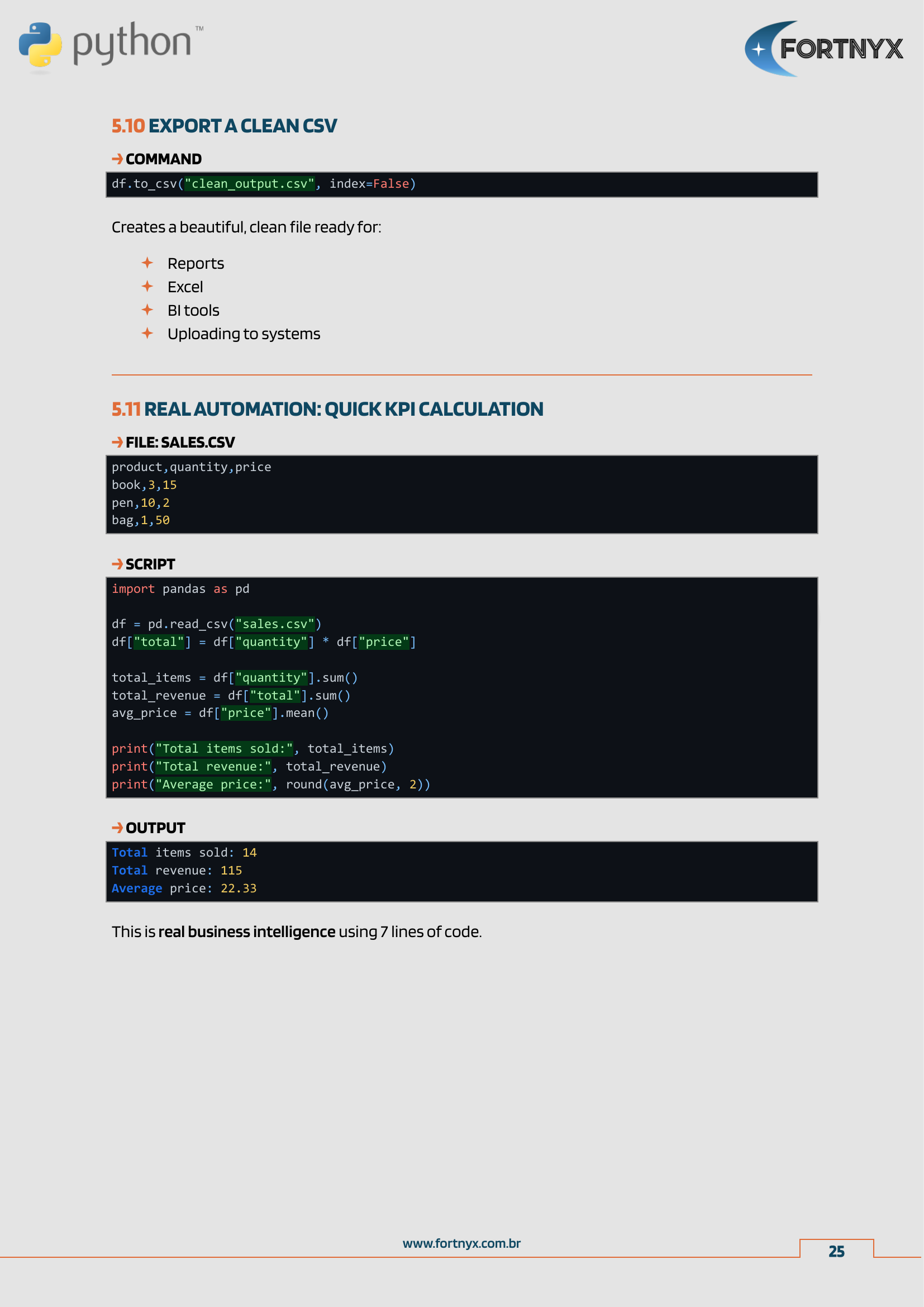Open the www.fortnyx.com.br link

click(x=461, y=1243)
